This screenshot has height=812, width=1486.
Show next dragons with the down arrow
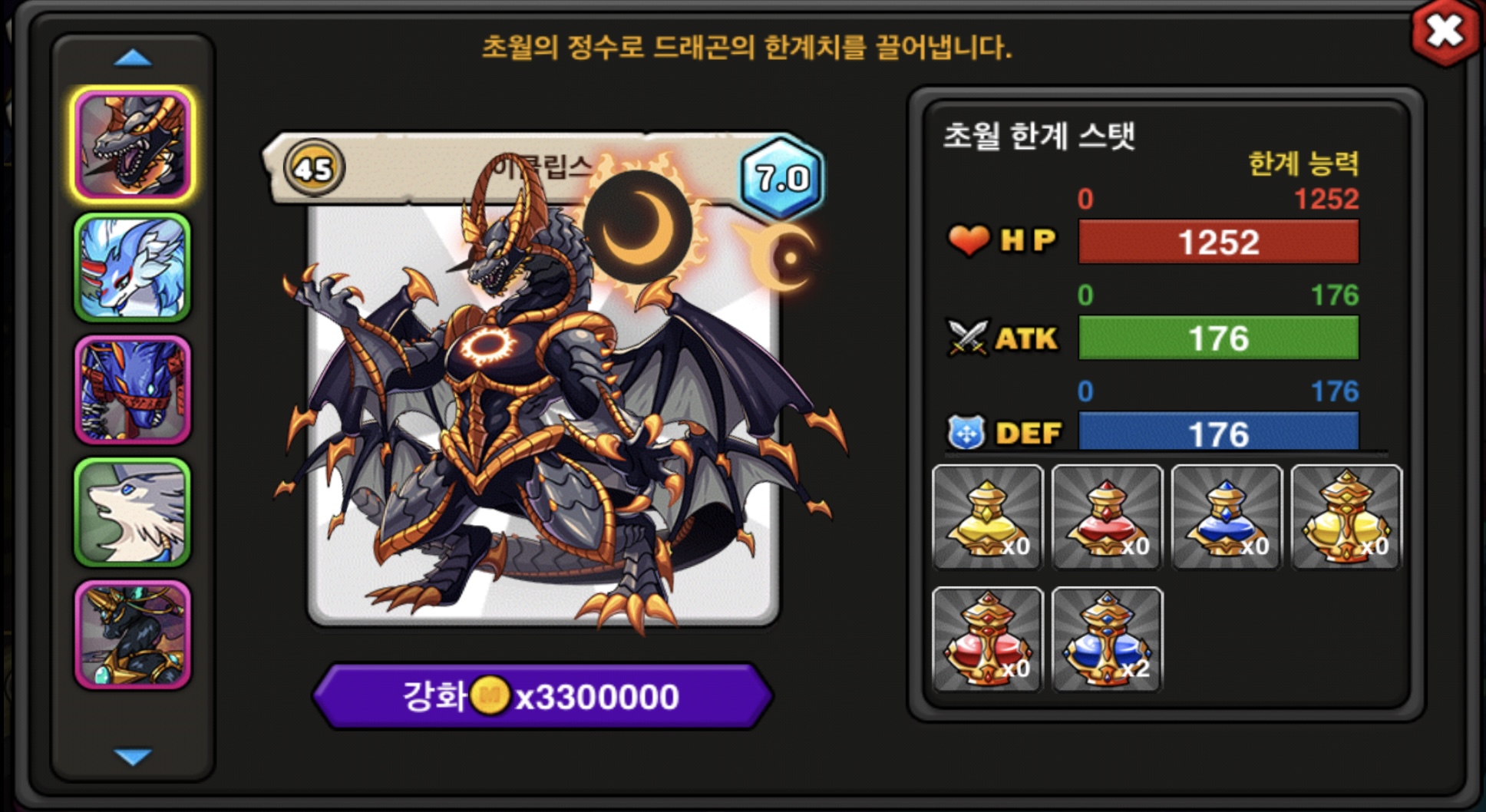click(133, 757)
